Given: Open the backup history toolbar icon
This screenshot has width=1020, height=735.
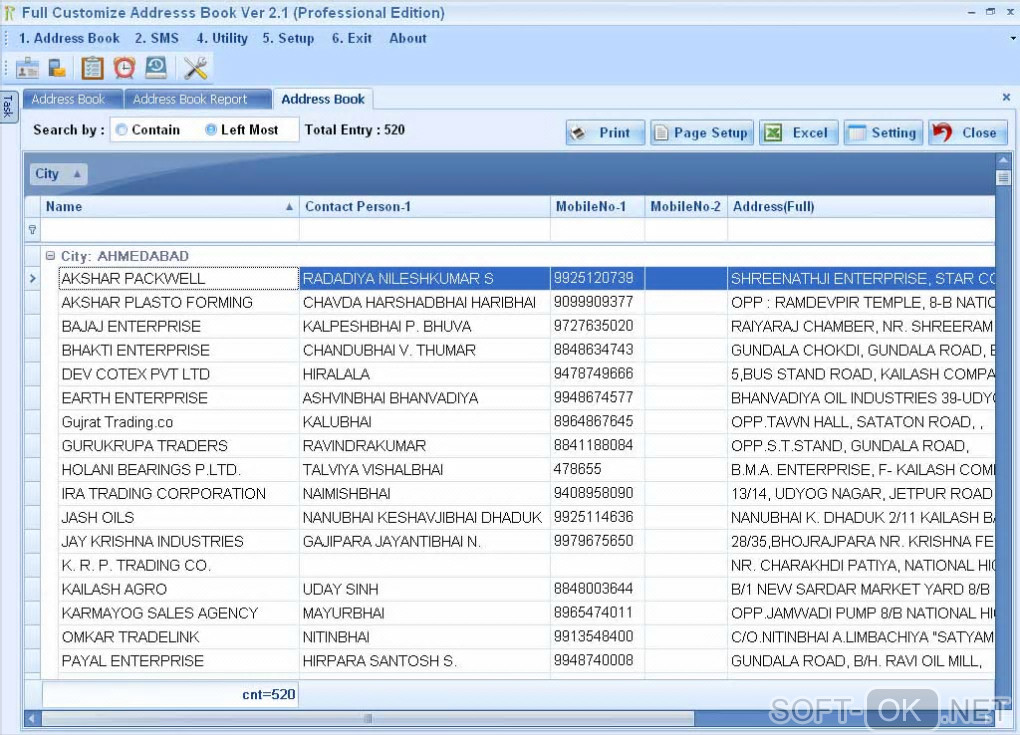Looking at the screenshot, I should (x=156, y=68).
